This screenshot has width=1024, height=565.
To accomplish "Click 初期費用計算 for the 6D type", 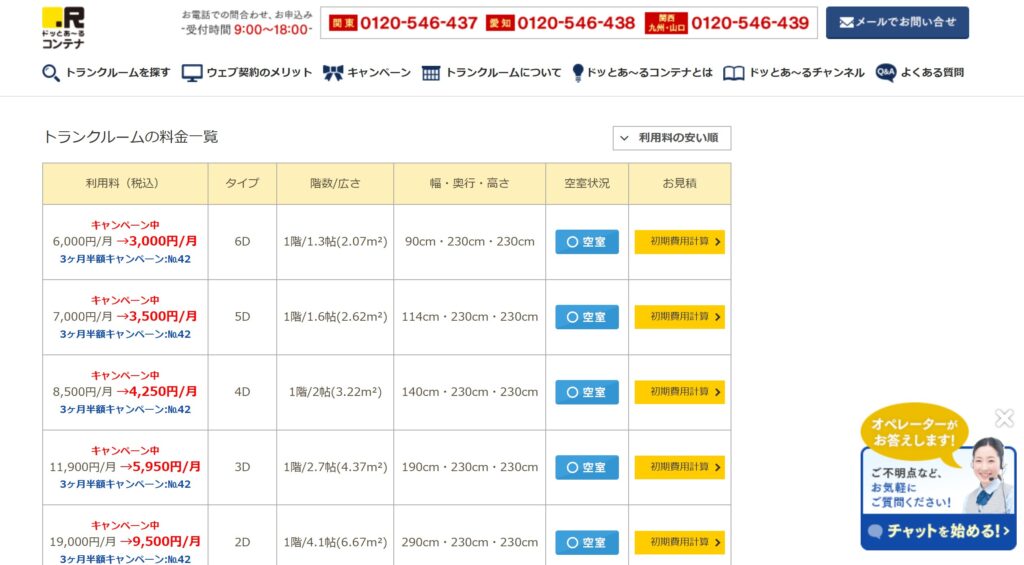I will [x=679, y=242].
